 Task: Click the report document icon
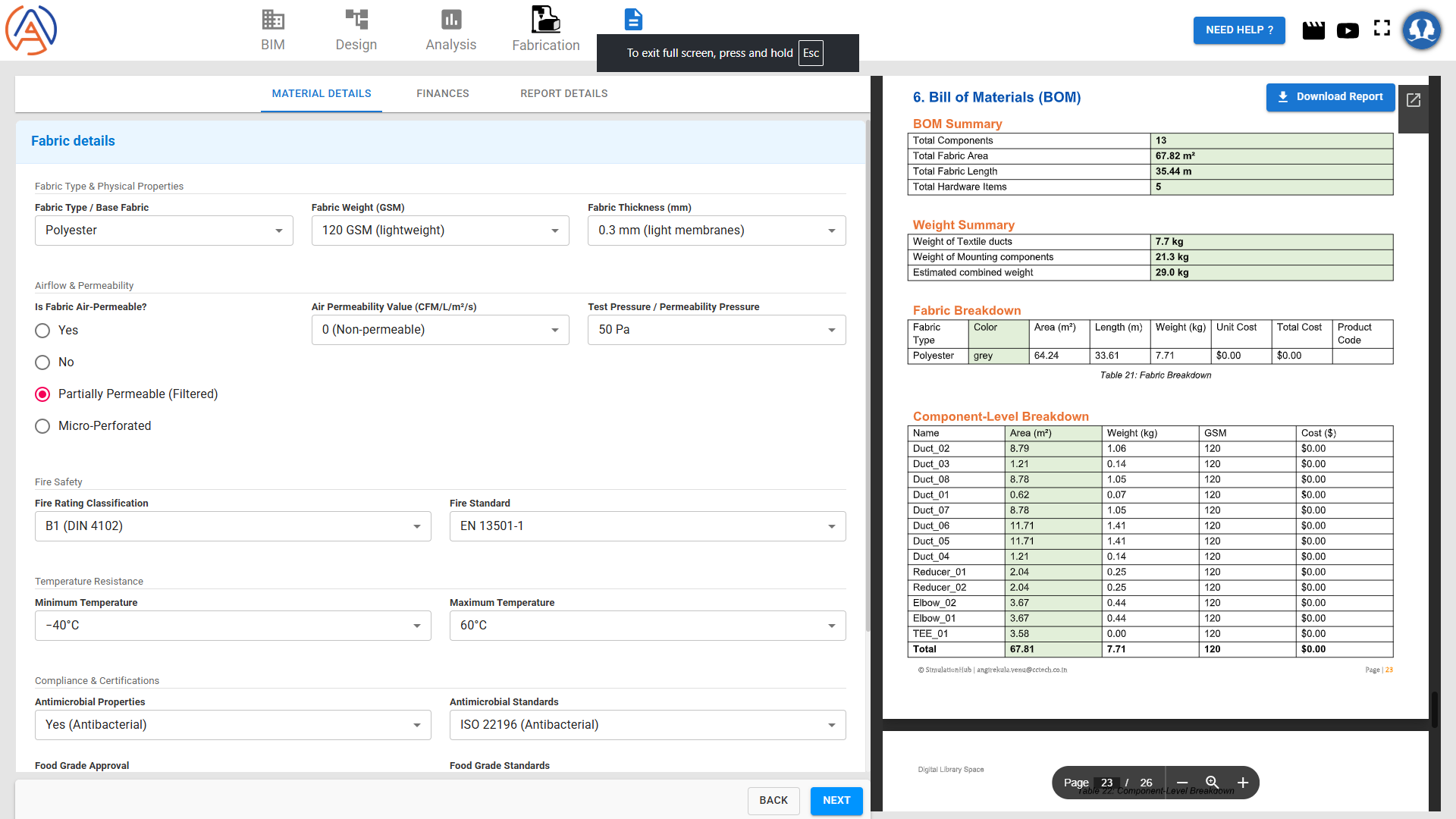pyautogui.click(x=633, y=20)
